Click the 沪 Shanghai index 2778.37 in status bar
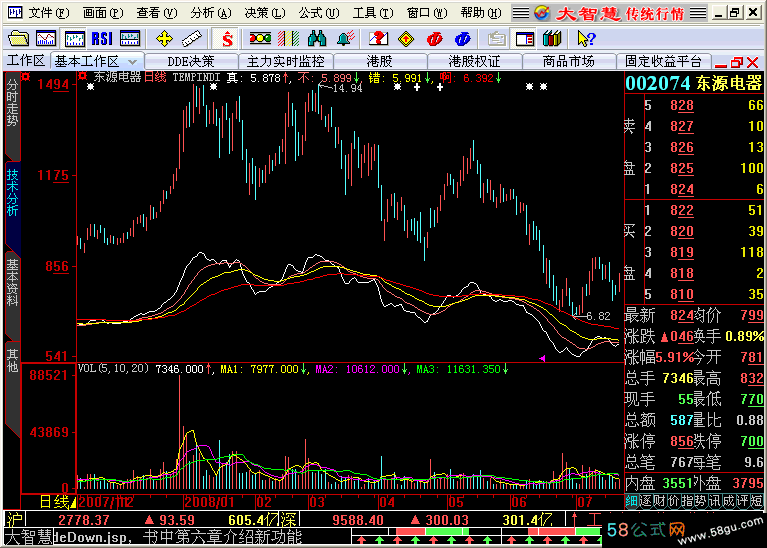The image size is (767, 548). pos(83,520)
